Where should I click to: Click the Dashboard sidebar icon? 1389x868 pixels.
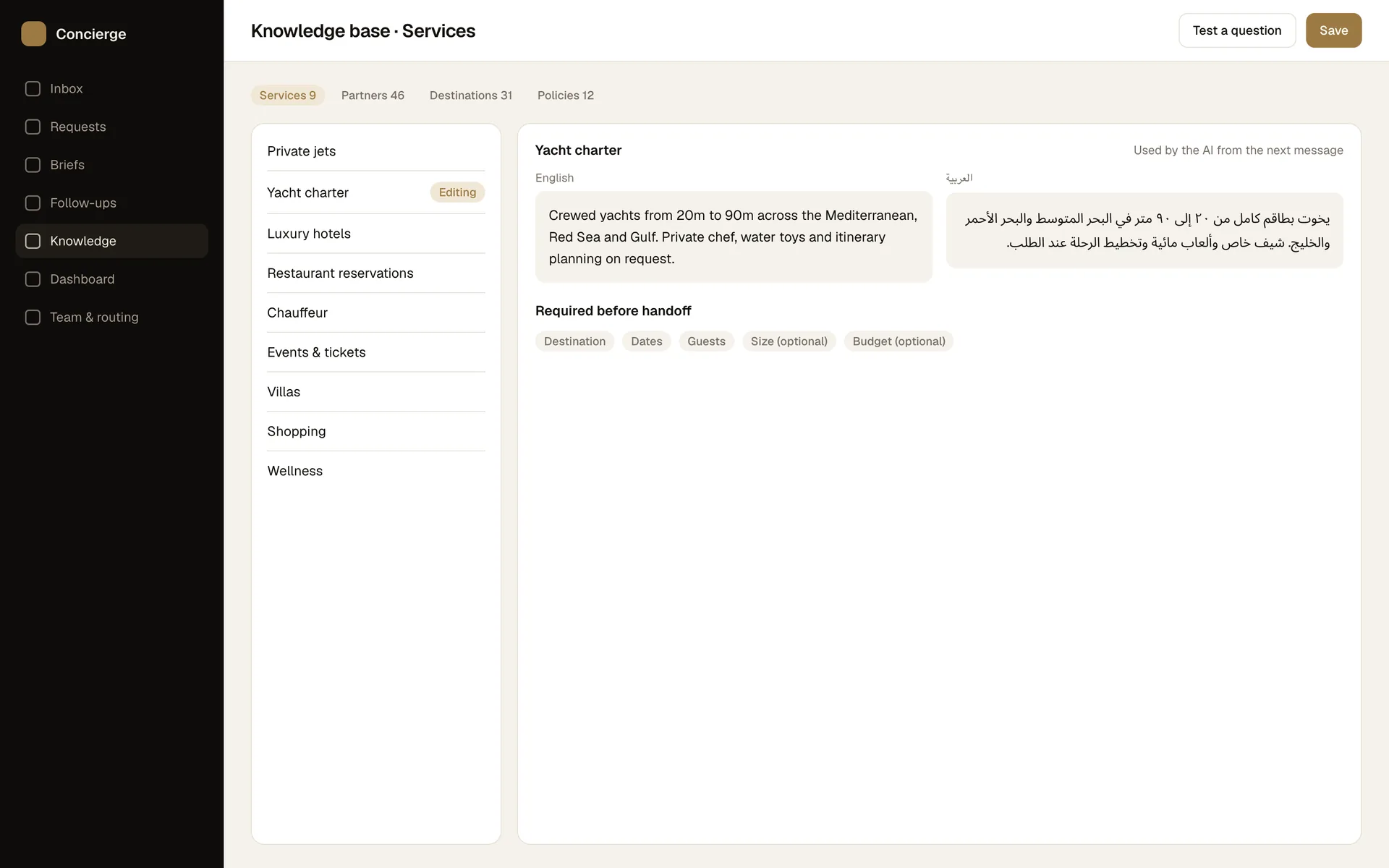[33, 279]
